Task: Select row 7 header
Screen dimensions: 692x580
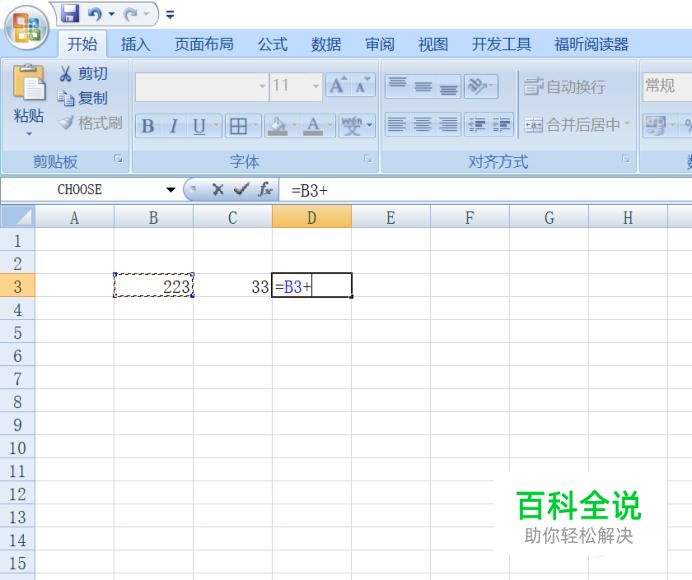Action: click(18, 379)
